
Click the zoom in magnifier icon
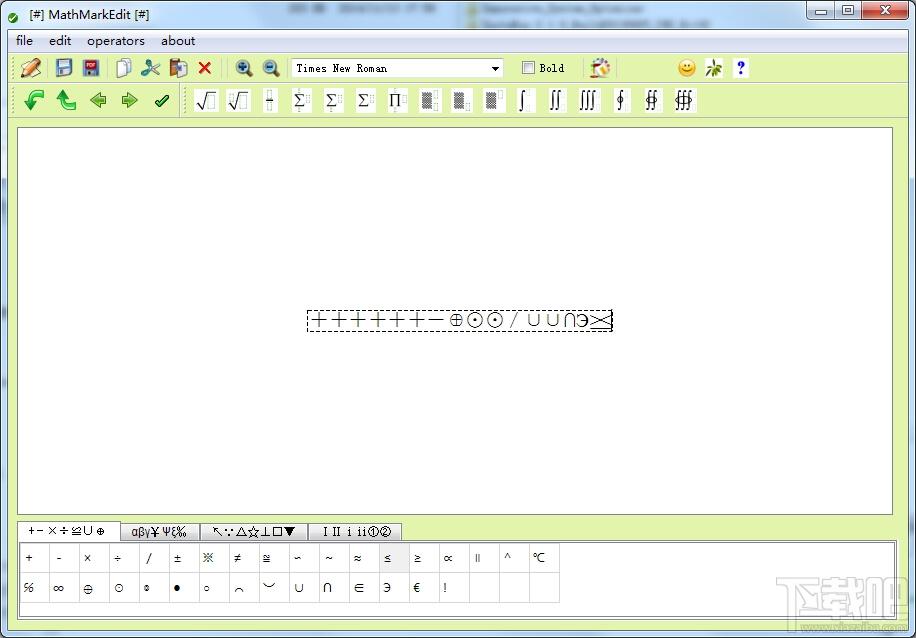tap(244, 68)
